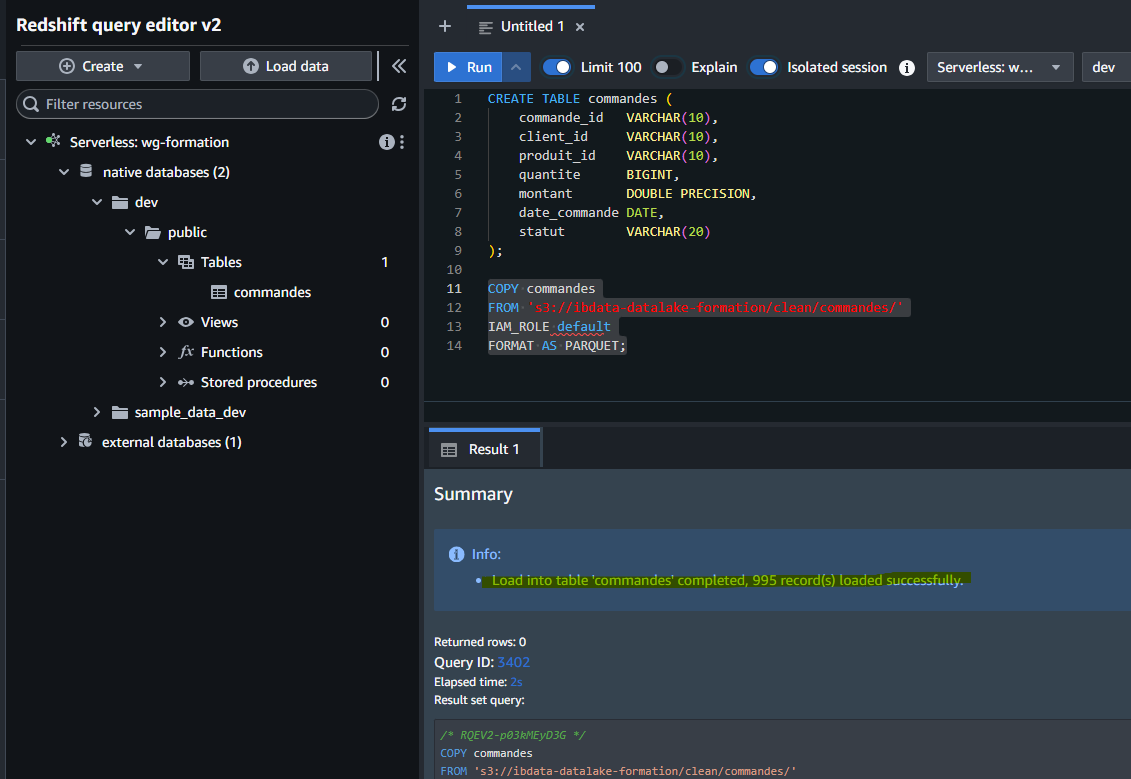Click 'COPY commandes' on editor line 11
1131x779 pixels.
(542, 289)
